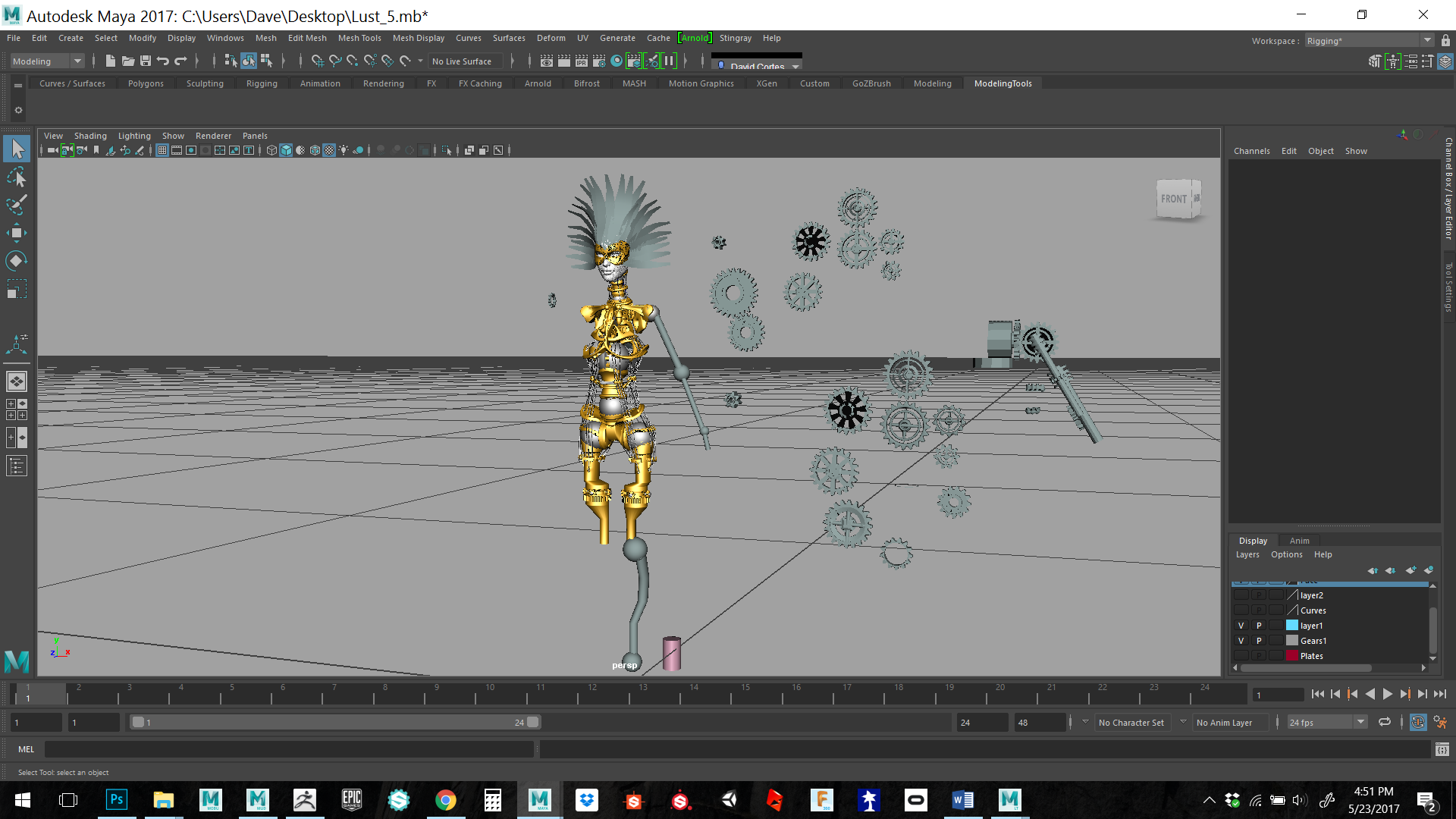Create a new scene
Screen dimensions: 1456x819
pos(110,61)
